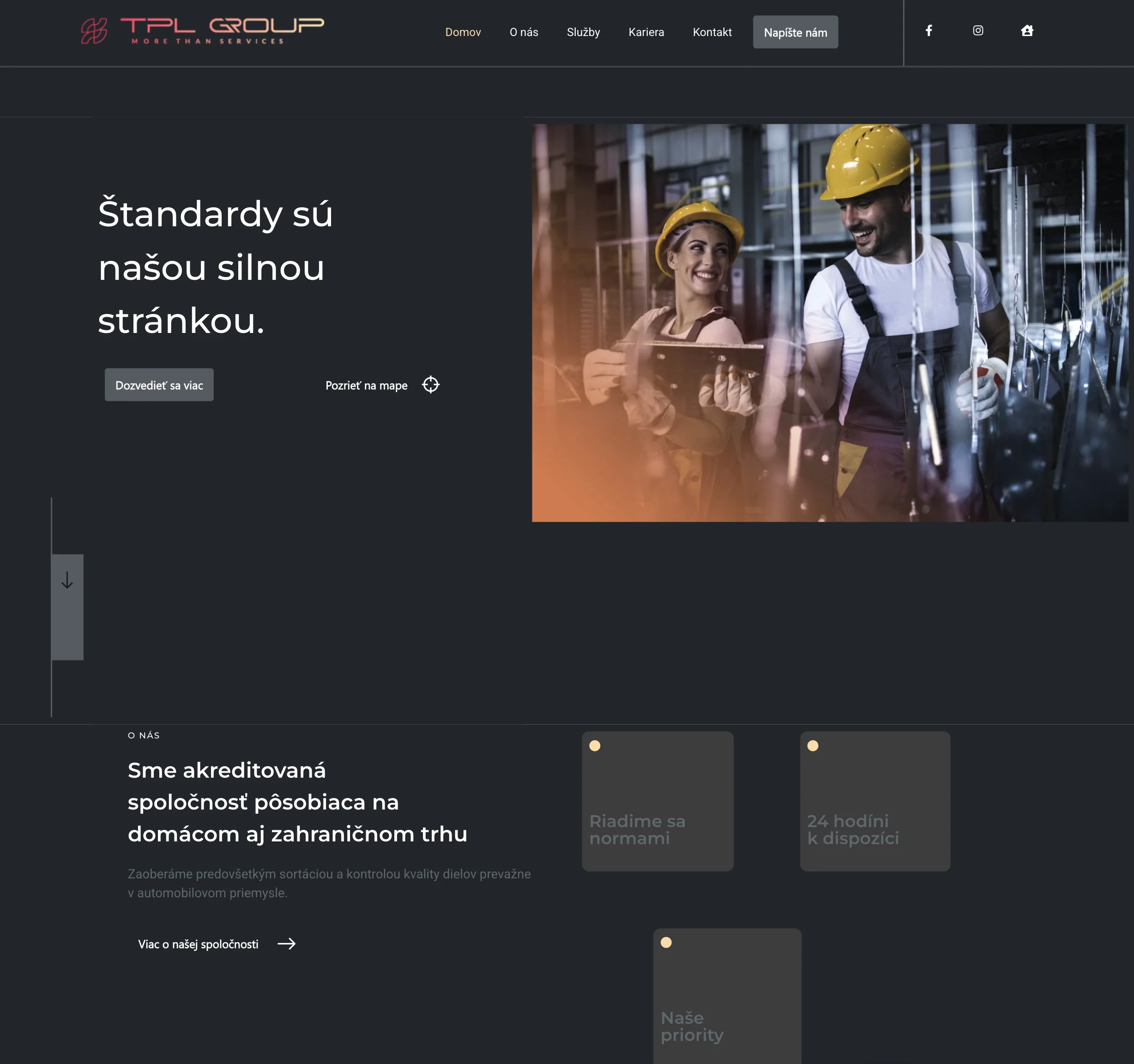Click the arrow beside Viac o našej spoločnosti

[288, 944]
